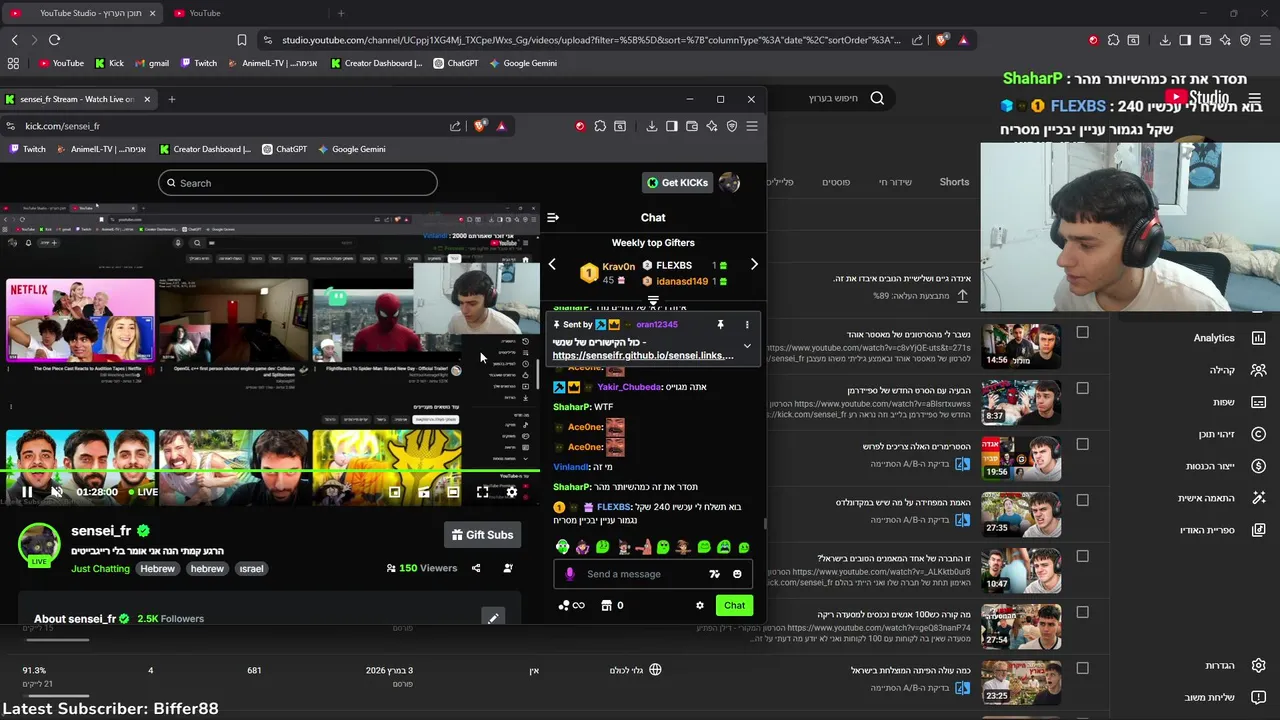Click the Kick search field
The width and height of the screenshot is (1280, 720).
coord(297,183)
